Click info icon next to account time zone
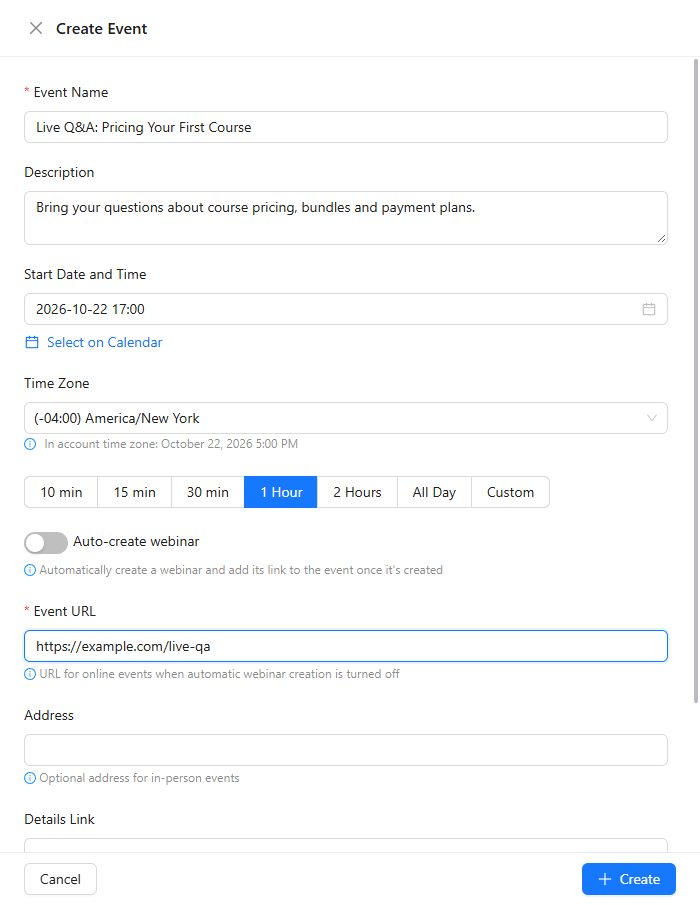The width and height of the screenshot is (700, 905). 30,444
